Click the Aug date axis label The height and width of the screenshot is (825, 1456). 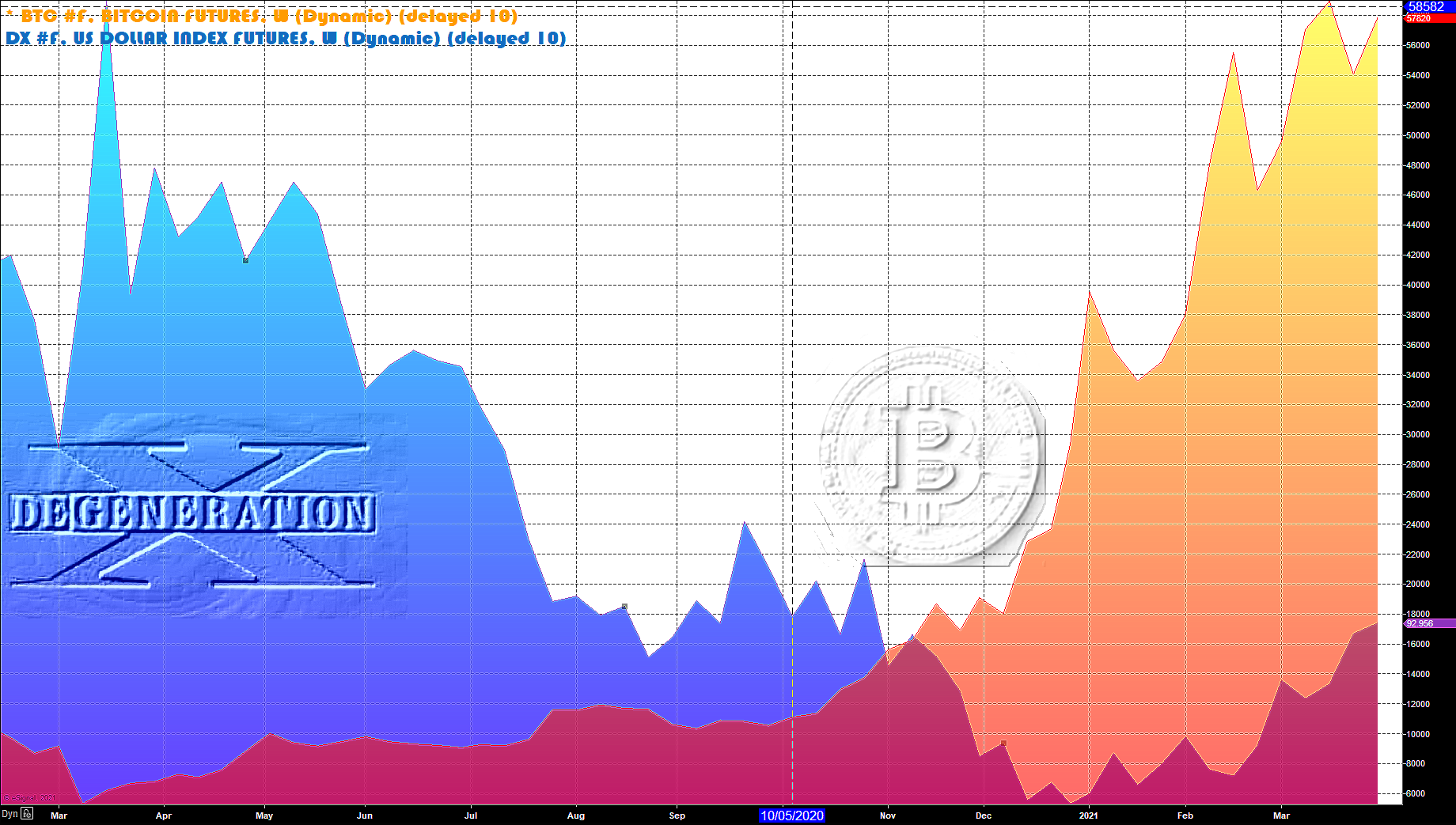(576, 816)
